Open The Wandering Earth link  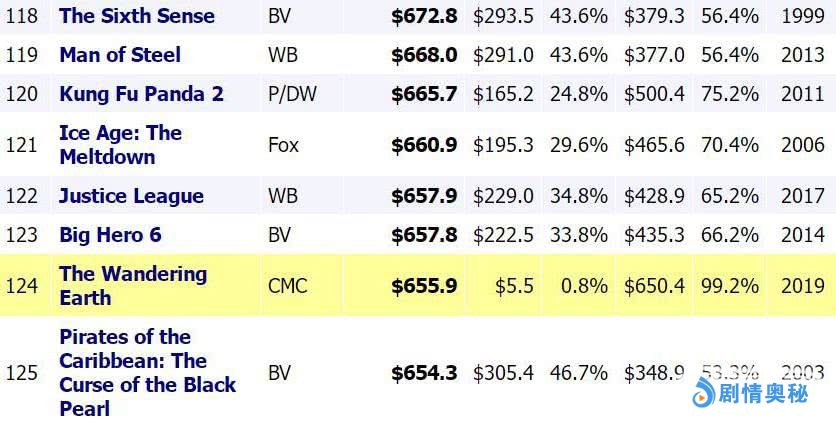pos(132,286)
